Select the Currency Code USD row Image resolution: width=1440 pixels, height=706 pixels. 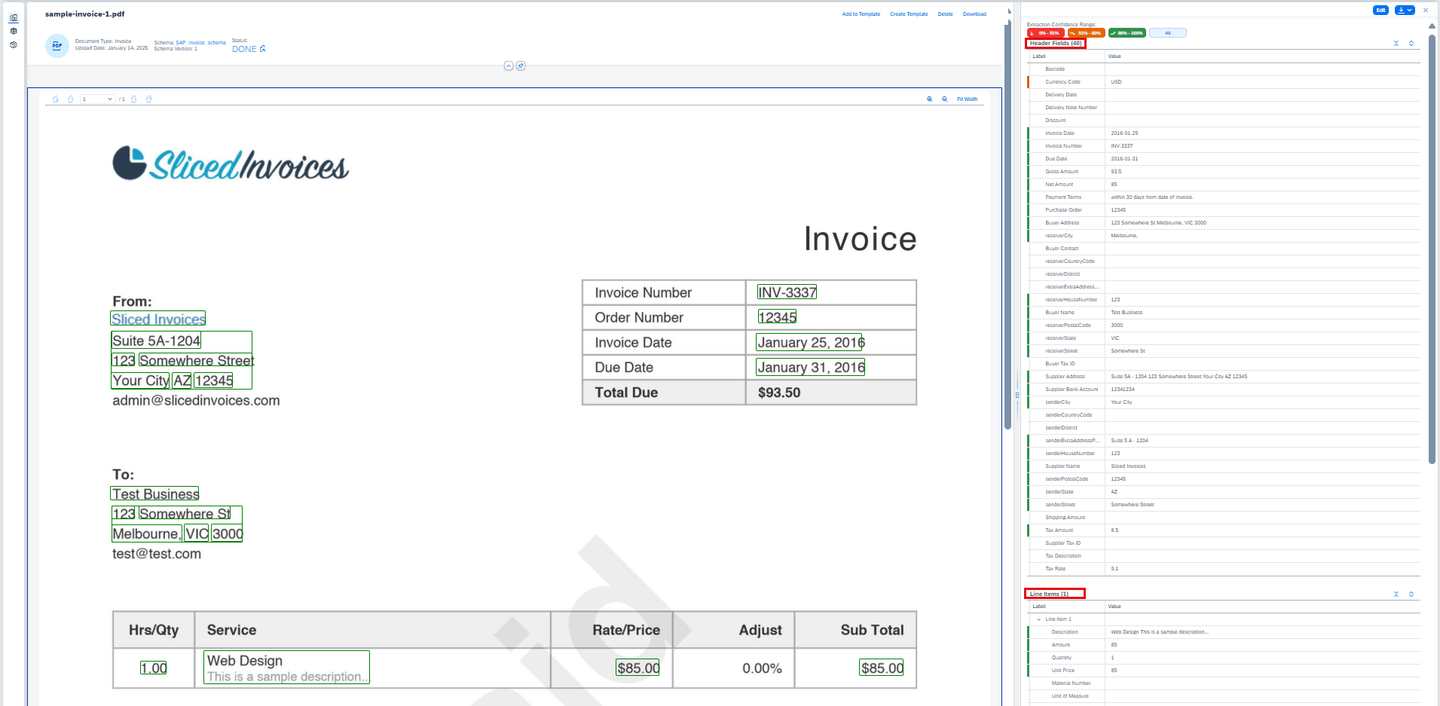(1224, 82)
